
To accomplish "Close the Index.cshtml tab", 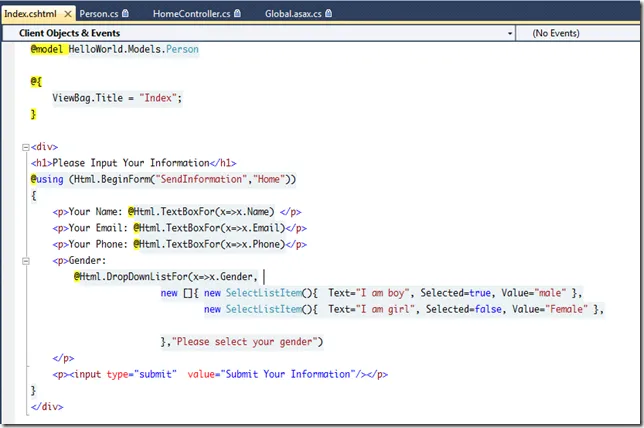I will [68, 14].
